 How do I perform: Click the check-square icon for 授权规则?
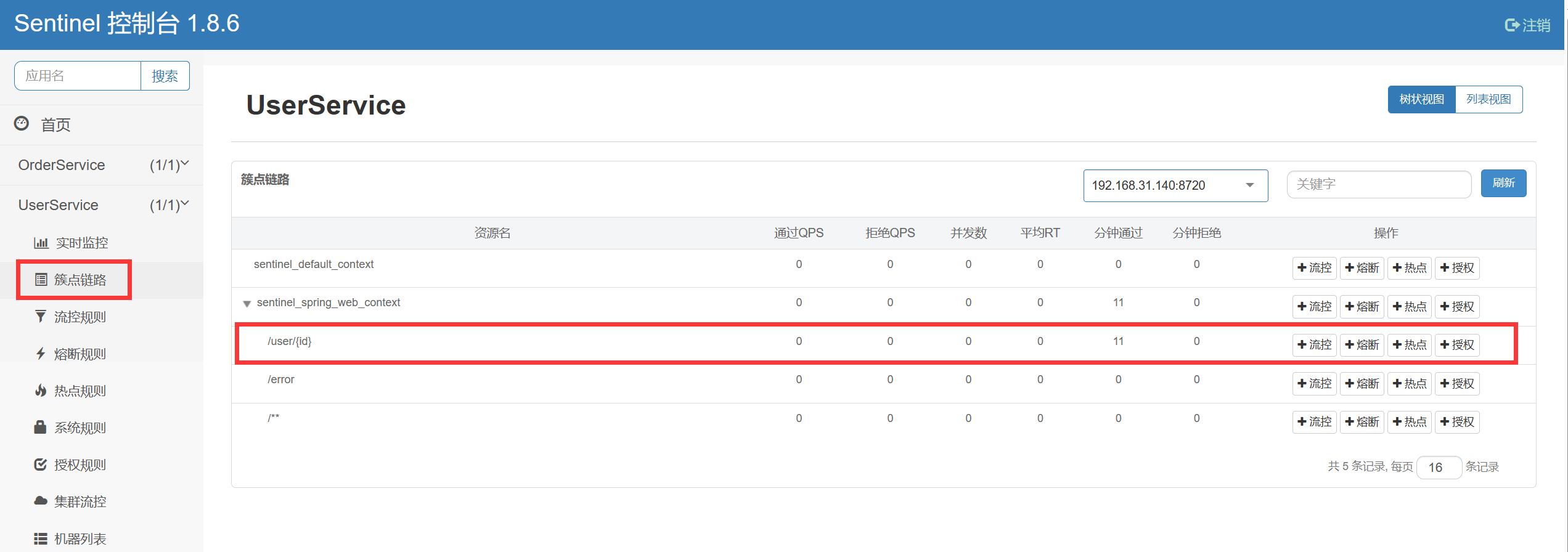point(41,465)
